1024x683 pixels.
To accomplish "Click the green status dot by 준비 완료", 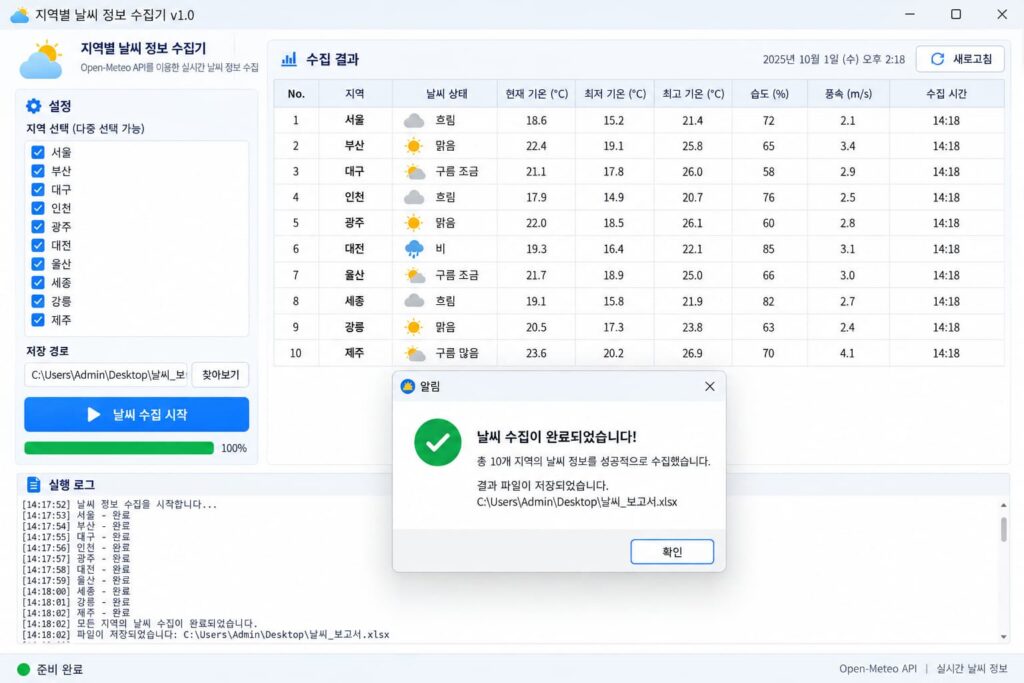I will [24, 669].
